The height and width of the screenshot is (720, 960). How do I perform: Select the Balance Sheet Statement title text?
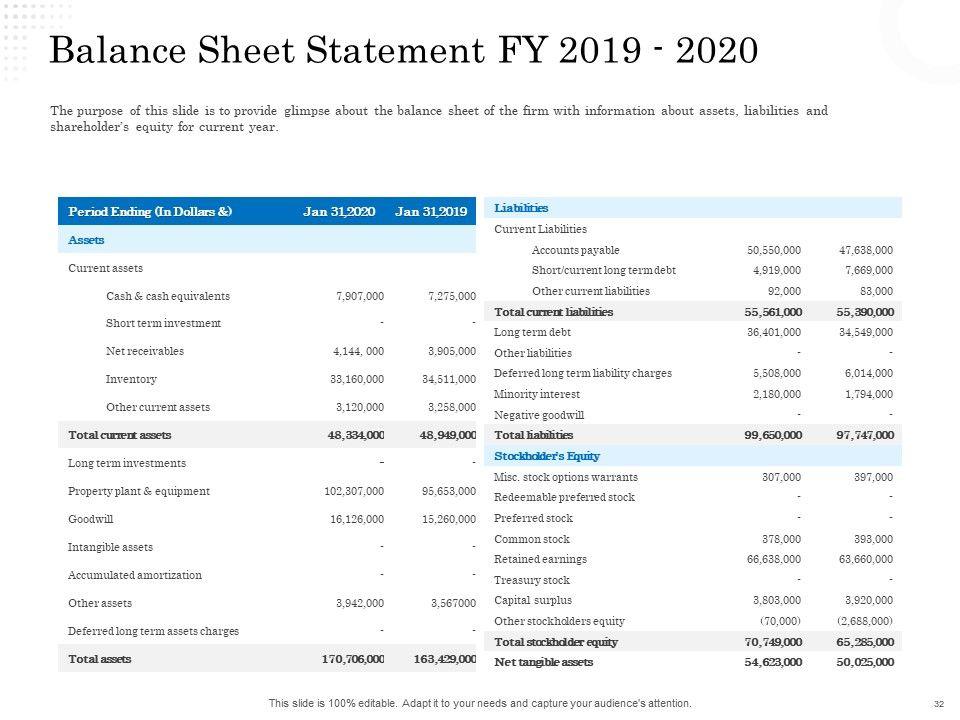pyautogui.click(x=403, y=50)
